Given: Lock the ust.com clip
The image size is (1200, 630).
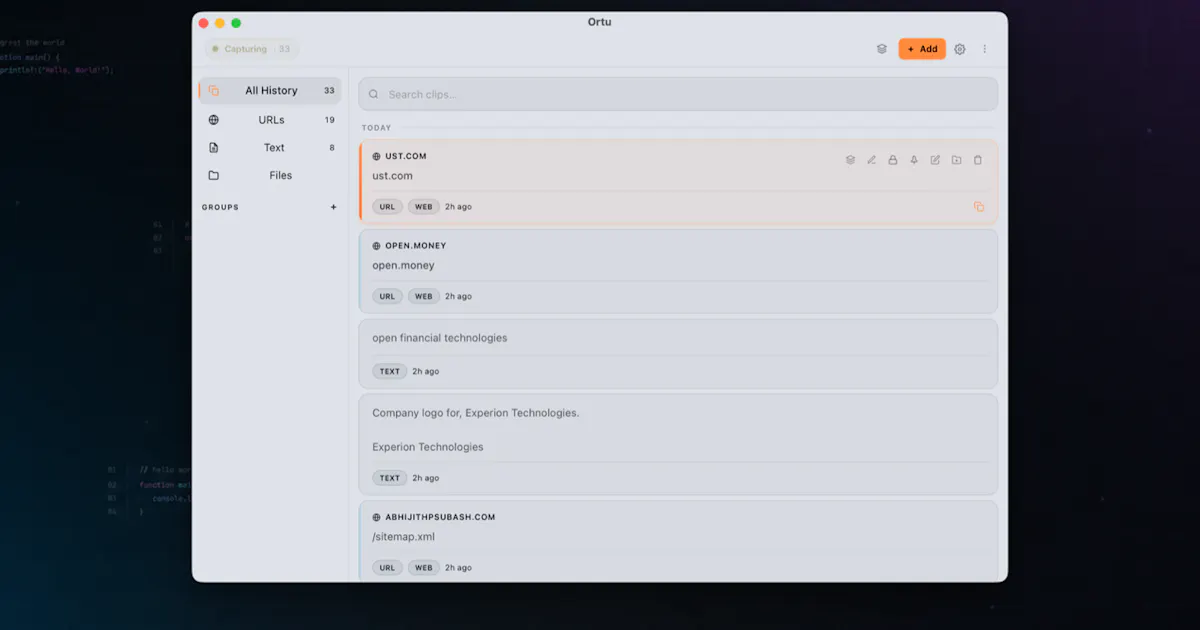Looking at the screenshot, I should pos(893,160).
